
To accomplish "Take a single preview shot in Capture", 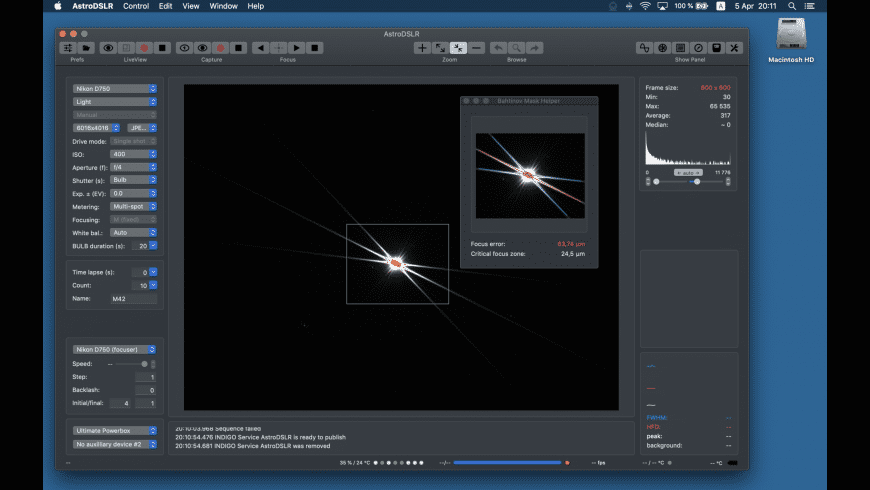I will tap(185, 48).
